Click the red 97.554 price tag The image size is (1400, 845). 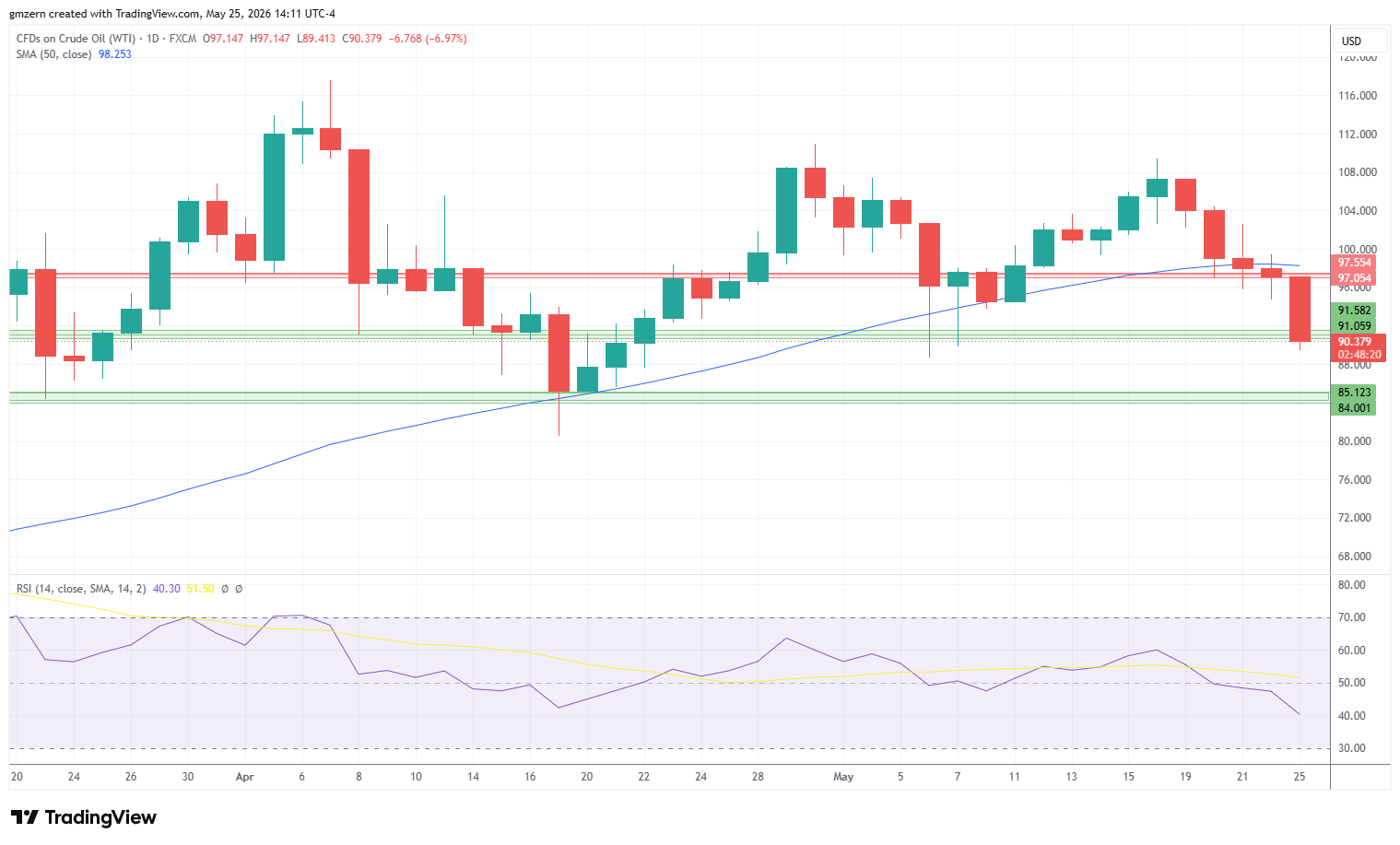pyautogui.click(x=1355, y=263)
